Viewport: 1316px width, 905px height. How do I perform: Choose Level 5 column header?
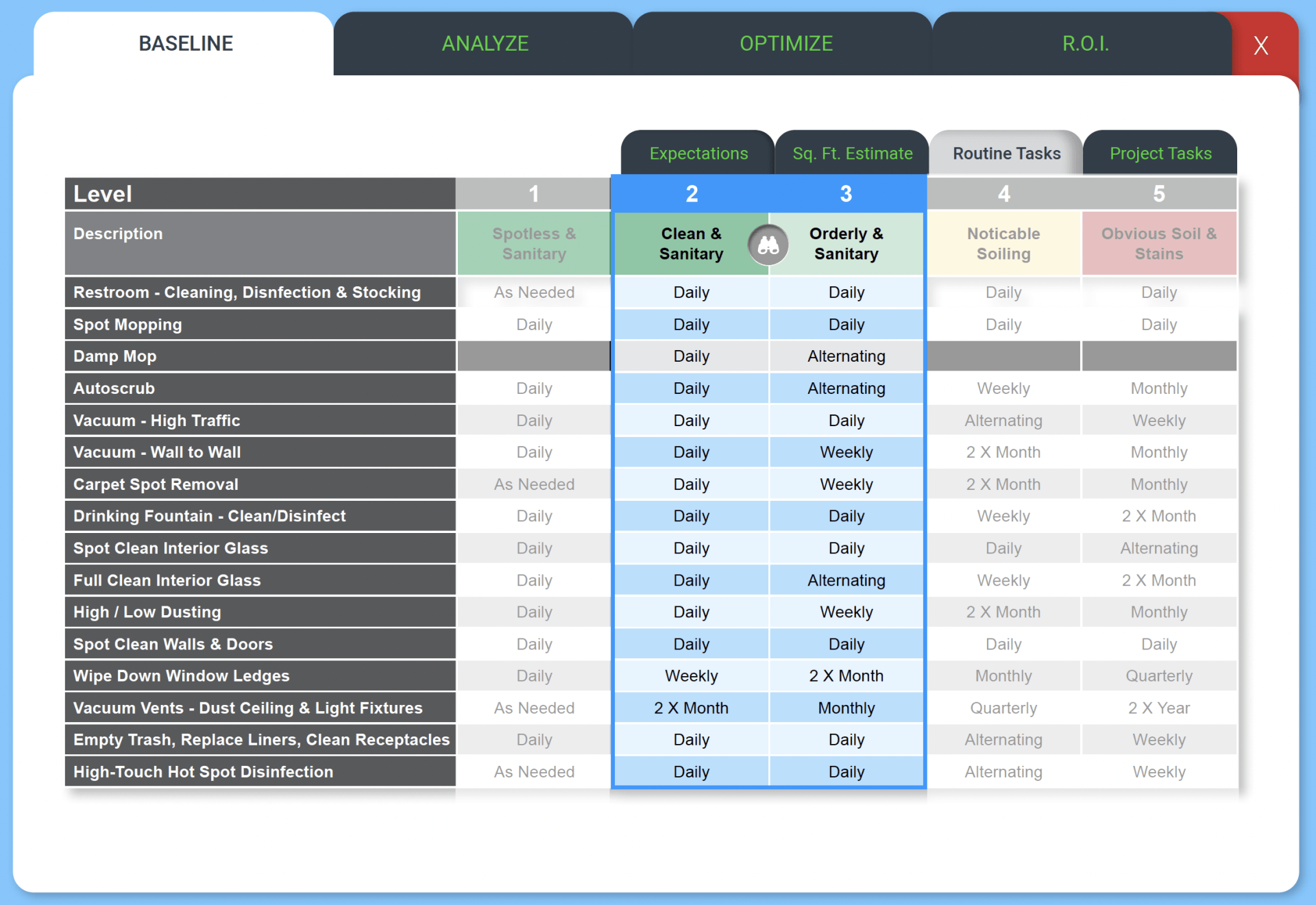tap(1159, 194)
